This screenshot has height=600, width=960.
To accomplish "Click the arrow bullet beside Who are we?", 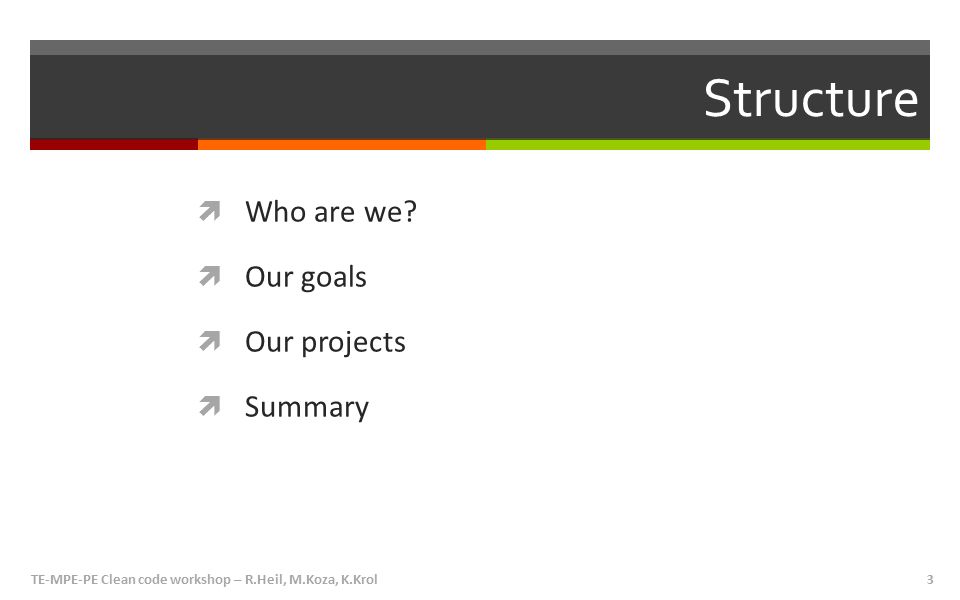I will pos(209,211).
